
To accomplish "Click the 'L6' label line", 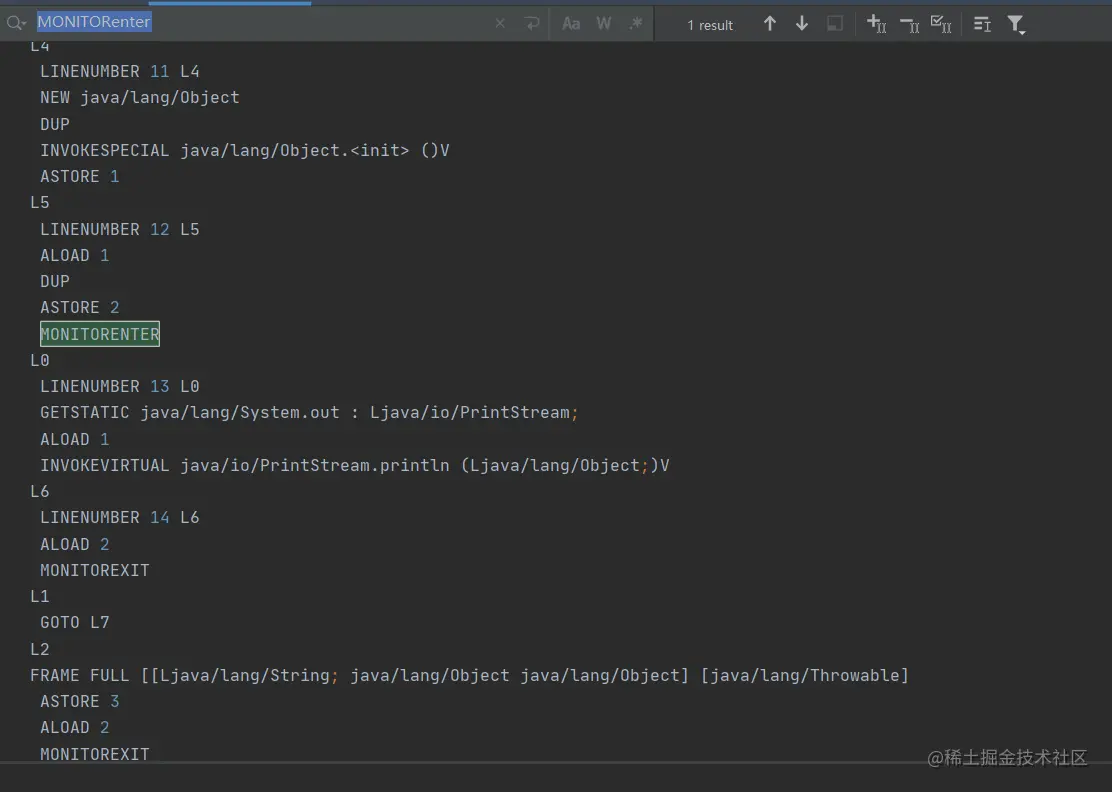I will (x=40, y=491).
